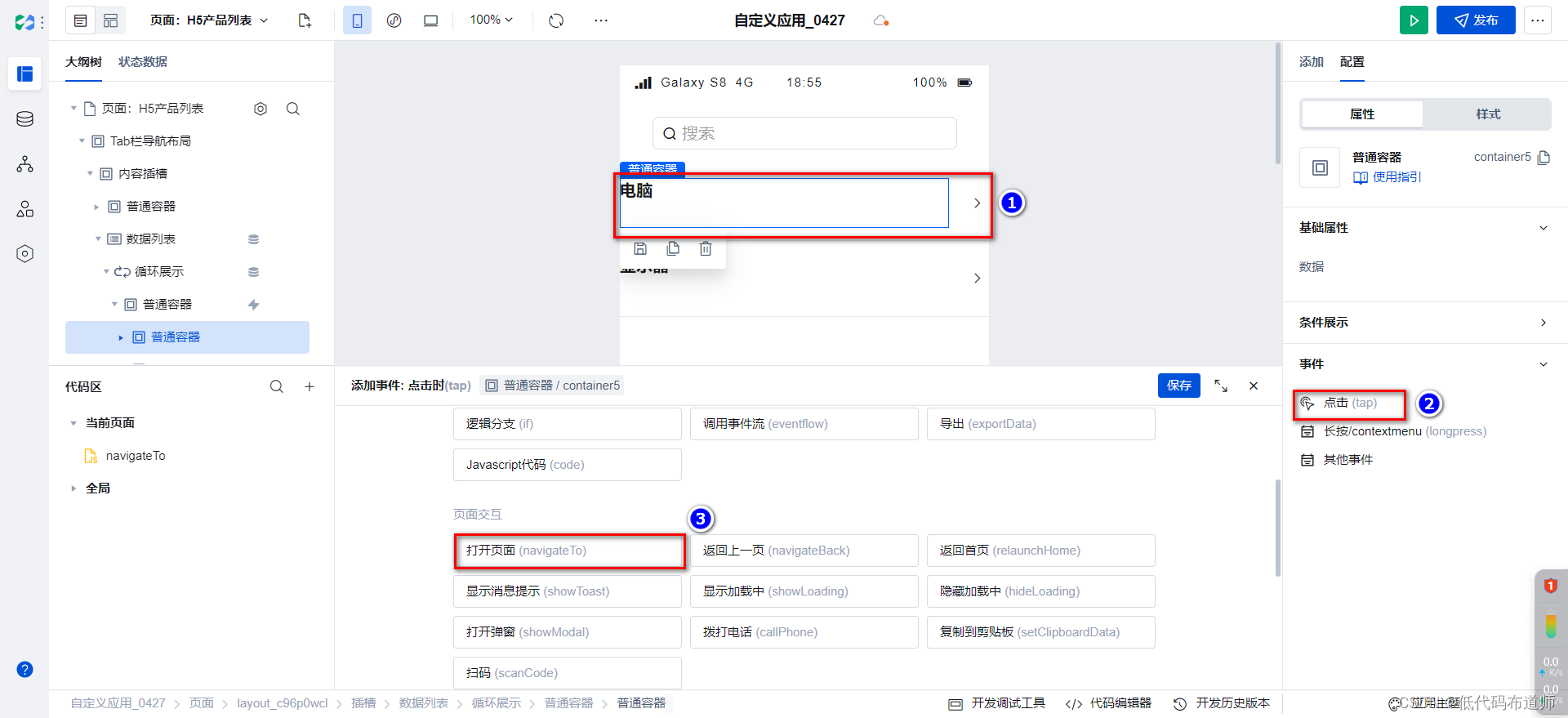
Task: Collapse the 基础属性 section
Action: tap(1543, 228)
